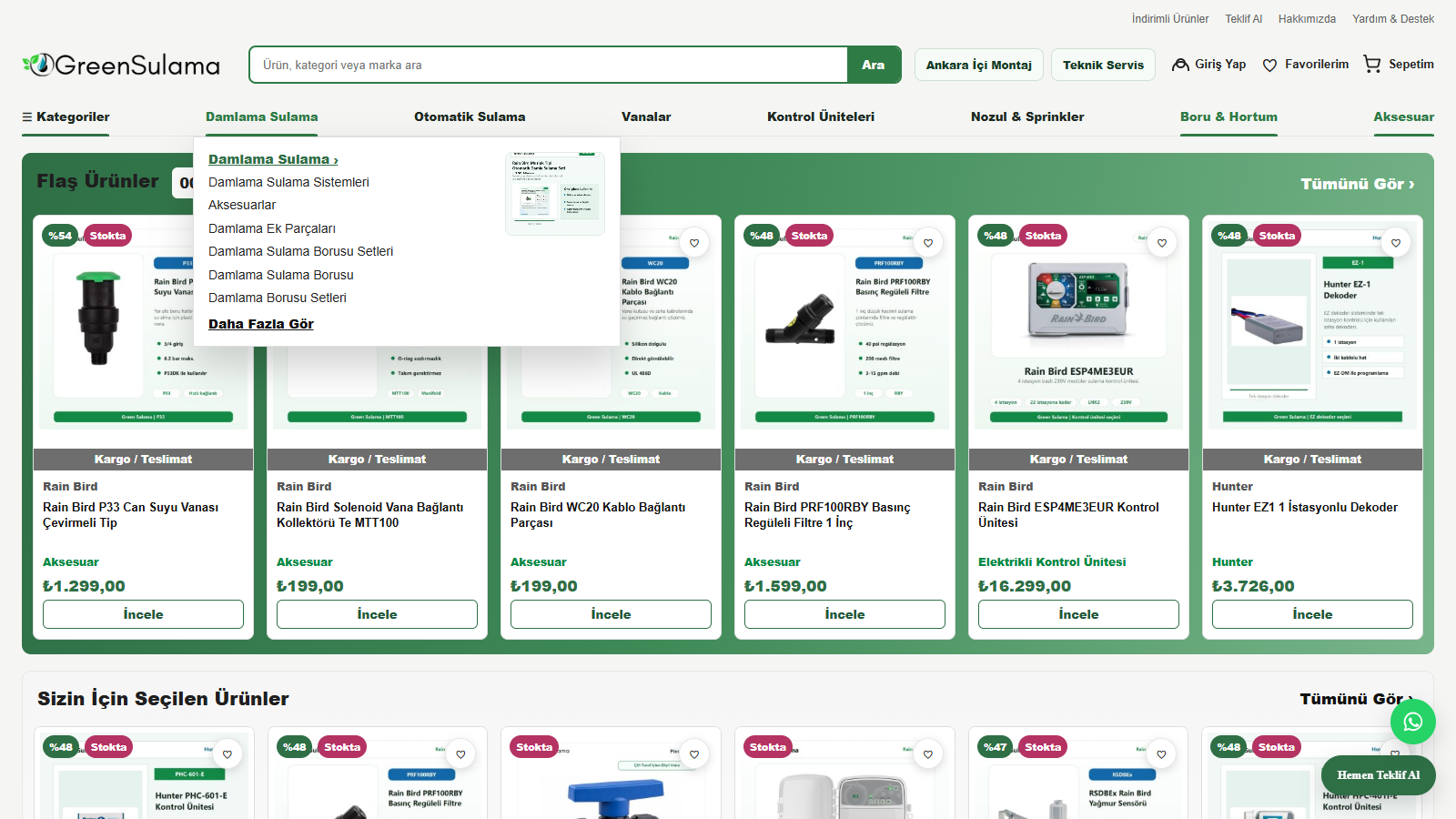This screenshot has width=1456, height=819.
Task: Click İncele for Rain Bird PRF100RBY
Action: coord(844,614)
